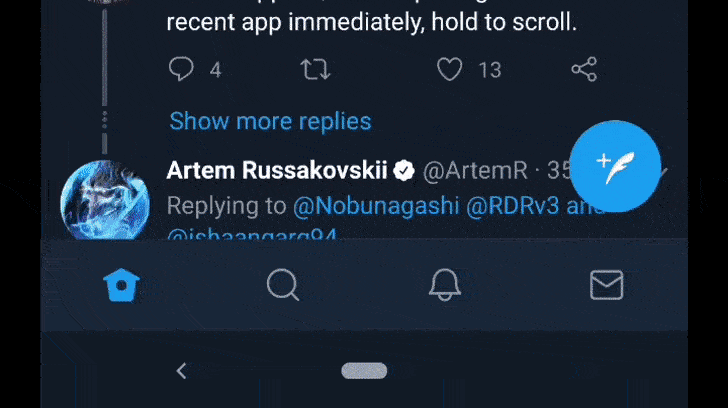Open Notifications bell tab
Screen dimensions: 728x408
point(445,285)
